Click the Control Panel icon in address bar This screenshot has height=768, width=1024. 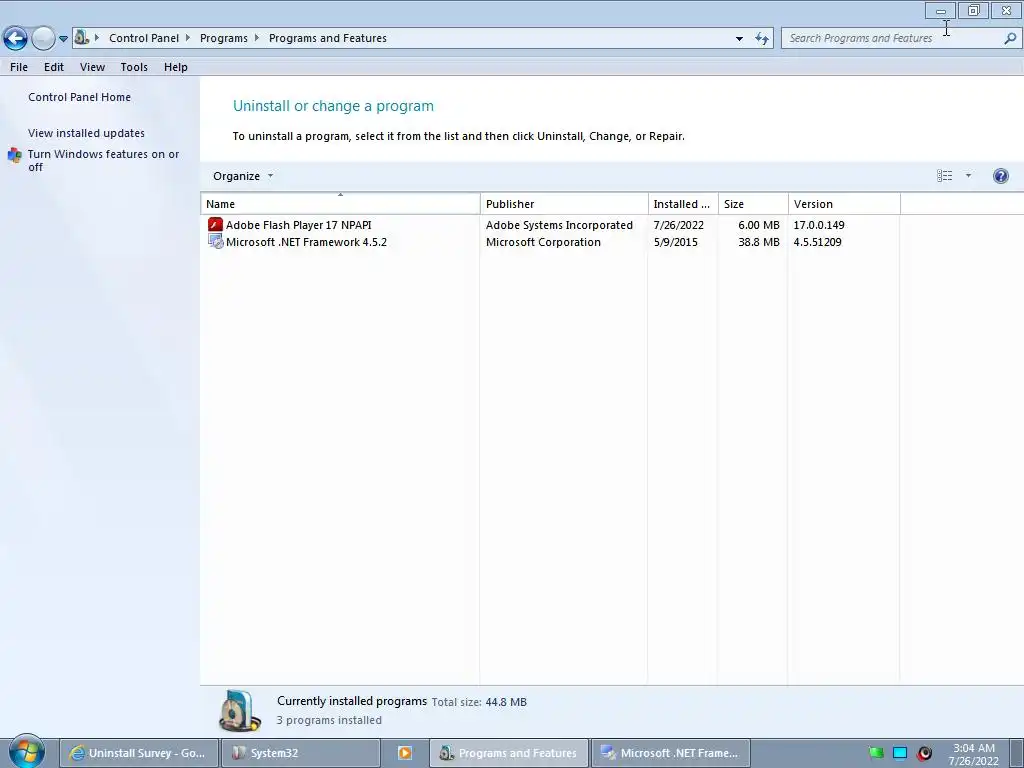click(82, 37)
